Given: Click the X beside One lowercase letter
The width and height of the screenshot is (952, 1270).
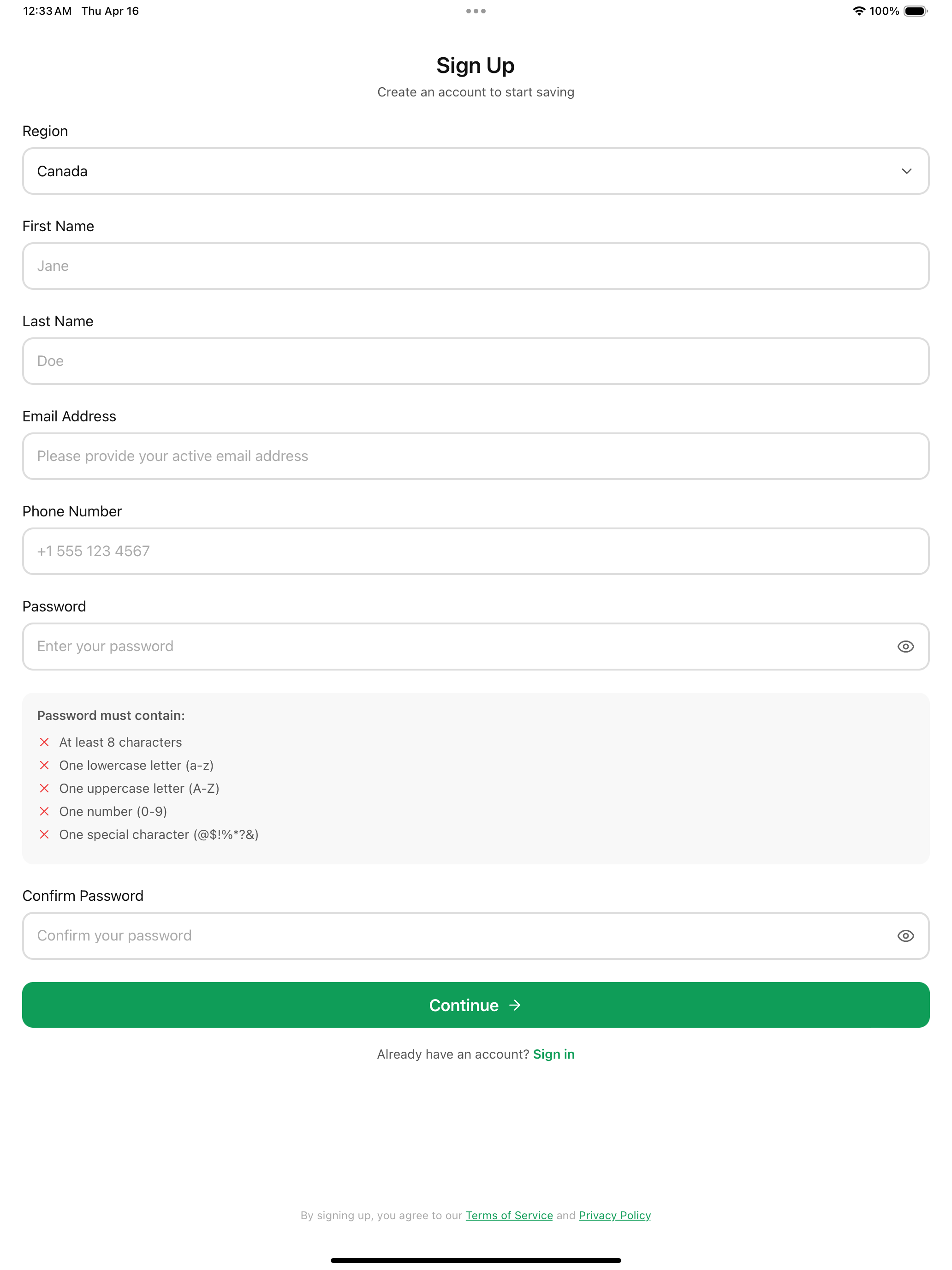Looking at the screenshot, I should [x=44, y=765].
